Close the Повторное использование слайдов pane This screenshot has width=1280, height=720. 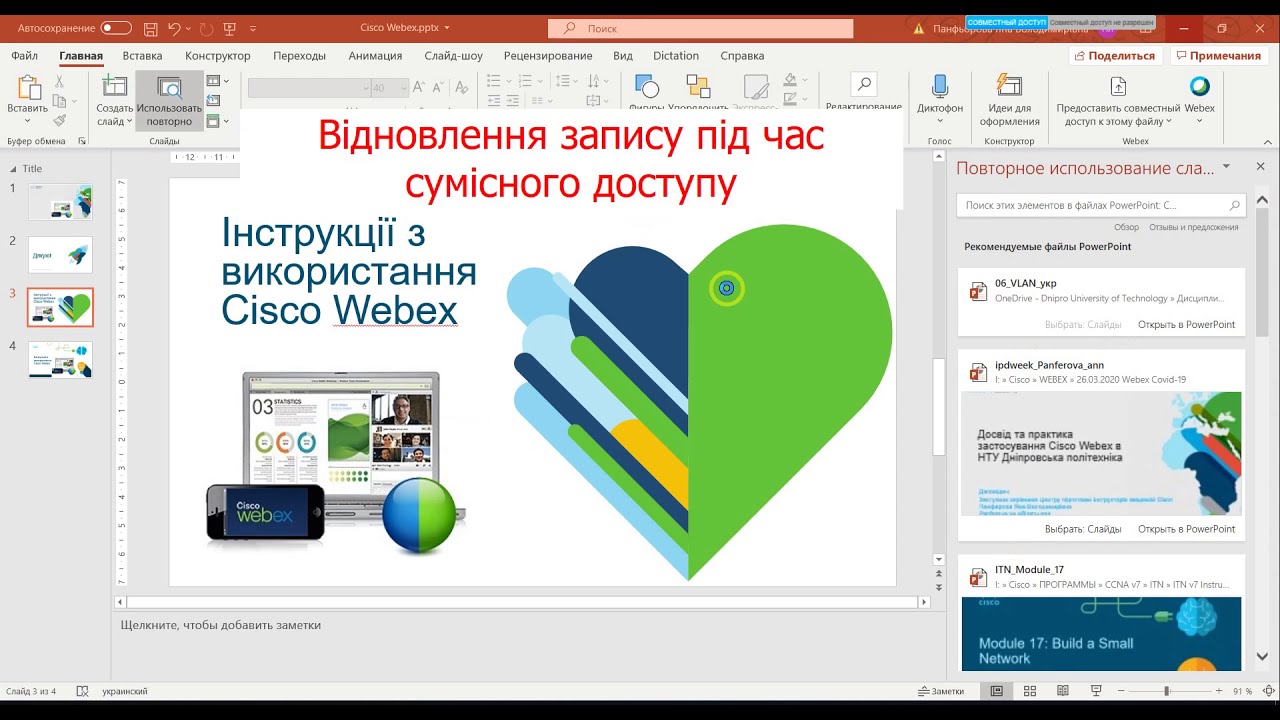pyautogui.click(x=1260, y=167)
